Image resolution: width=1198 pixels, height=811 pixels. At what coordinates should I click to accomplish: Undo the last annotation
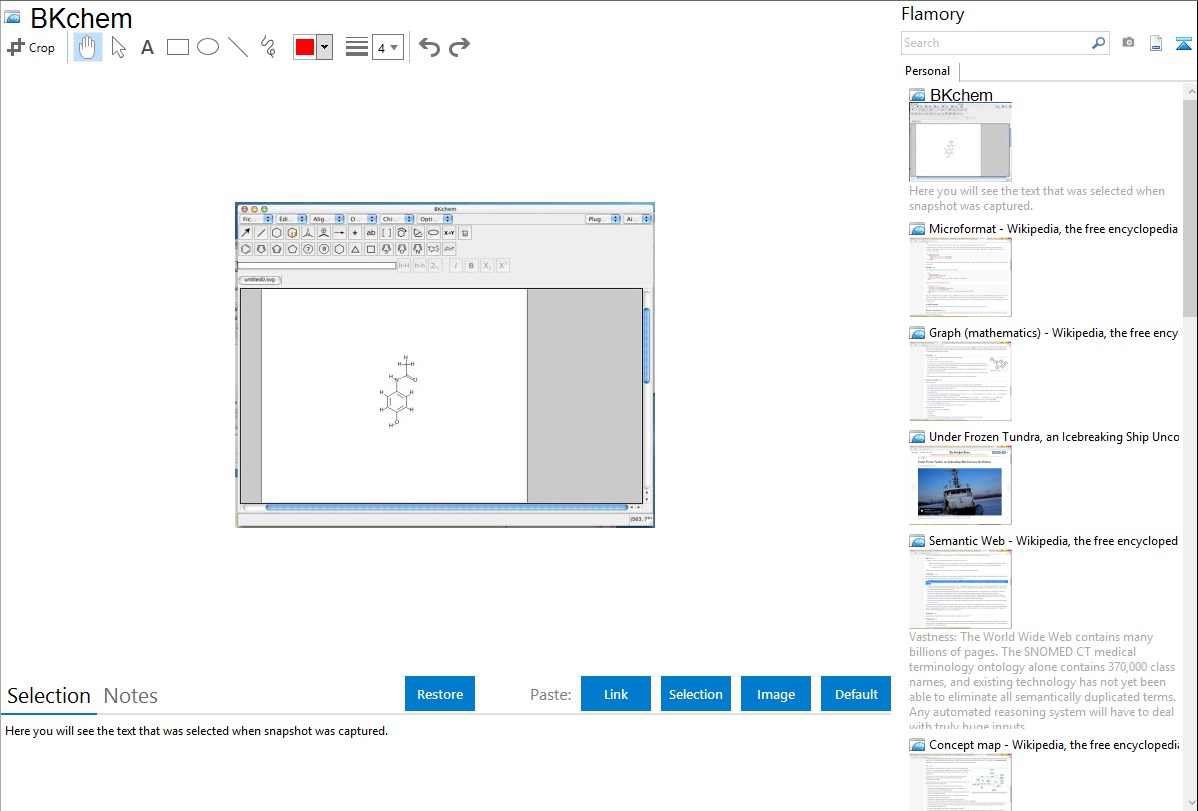click(429, 47)
